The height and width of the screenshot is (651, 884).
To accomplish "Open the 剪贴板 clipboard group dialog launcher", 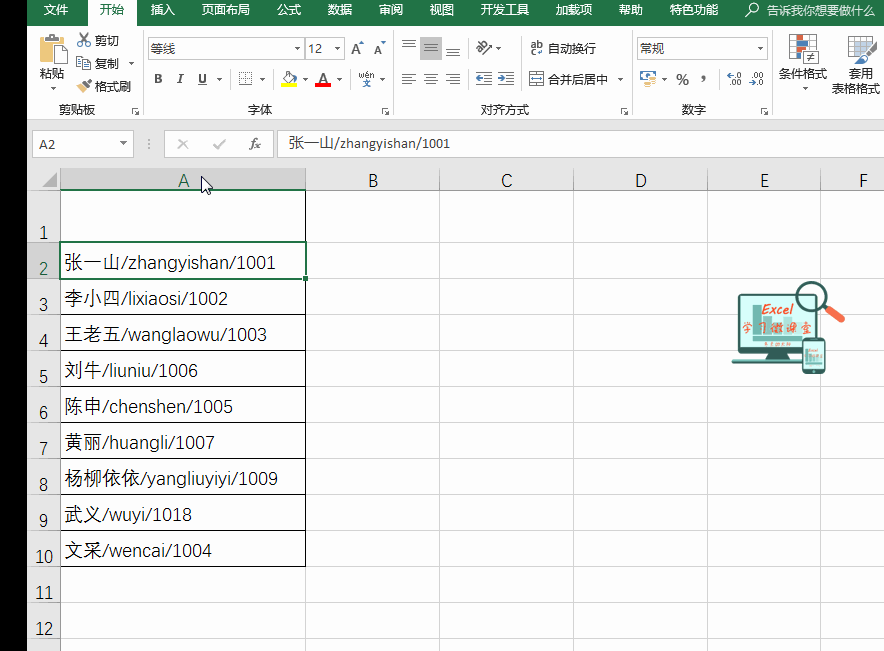I will 135,112.
